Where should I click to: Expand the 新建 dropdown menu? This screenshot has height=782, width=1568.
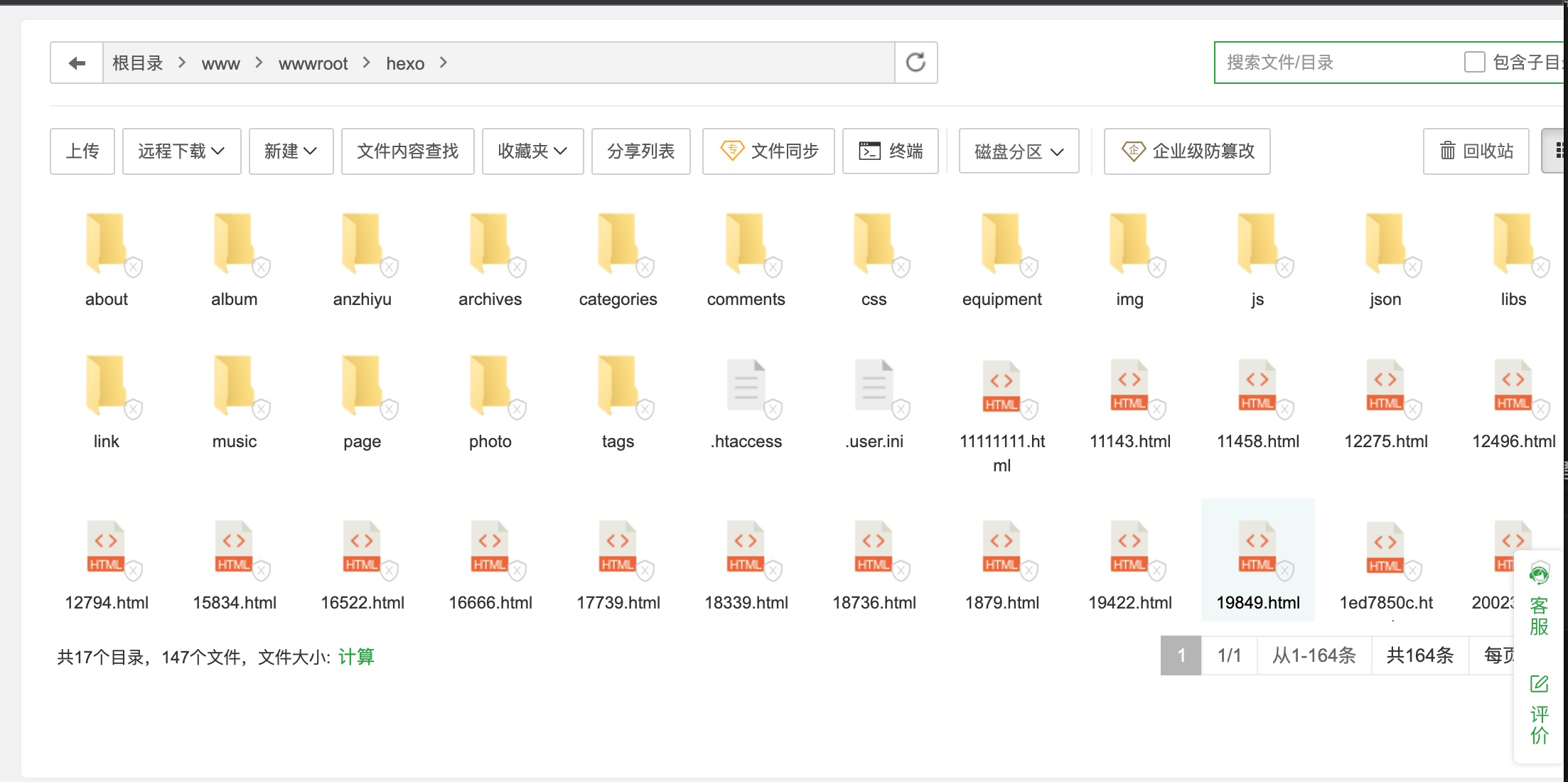291,151
